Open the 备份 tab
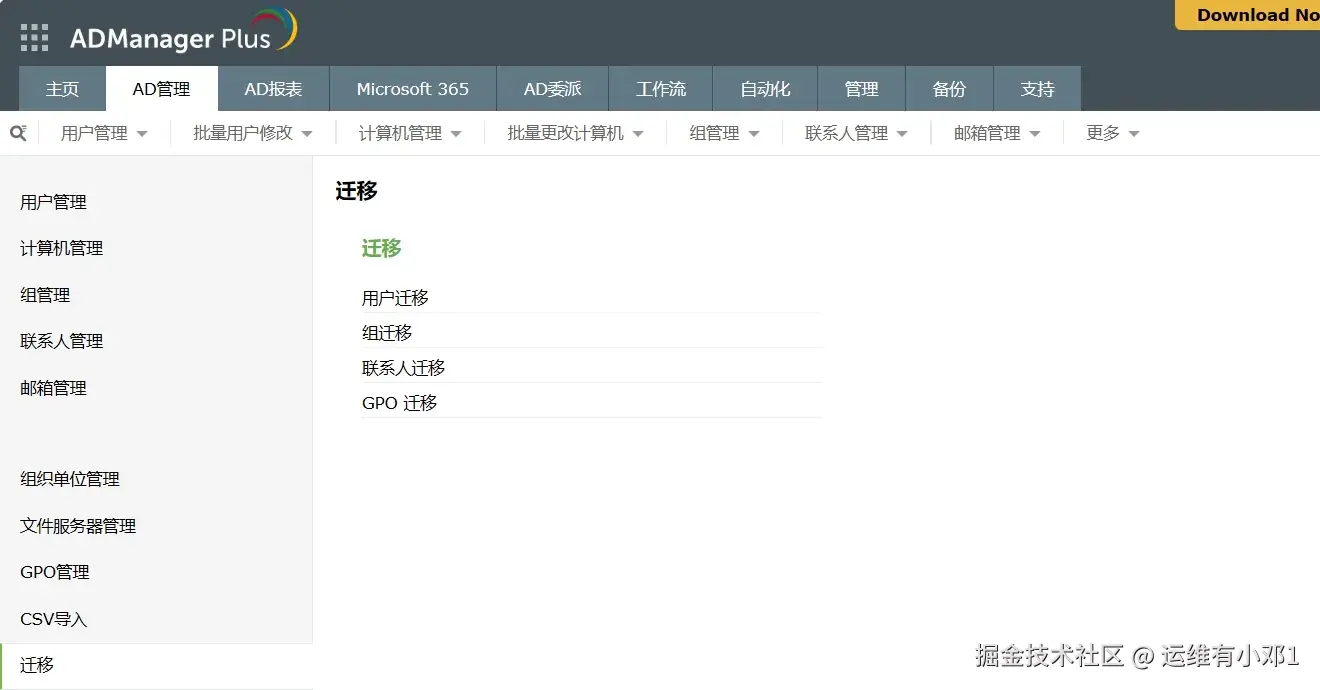The height and width of the screenshot is (690, 1320). [x=948, y=88]
